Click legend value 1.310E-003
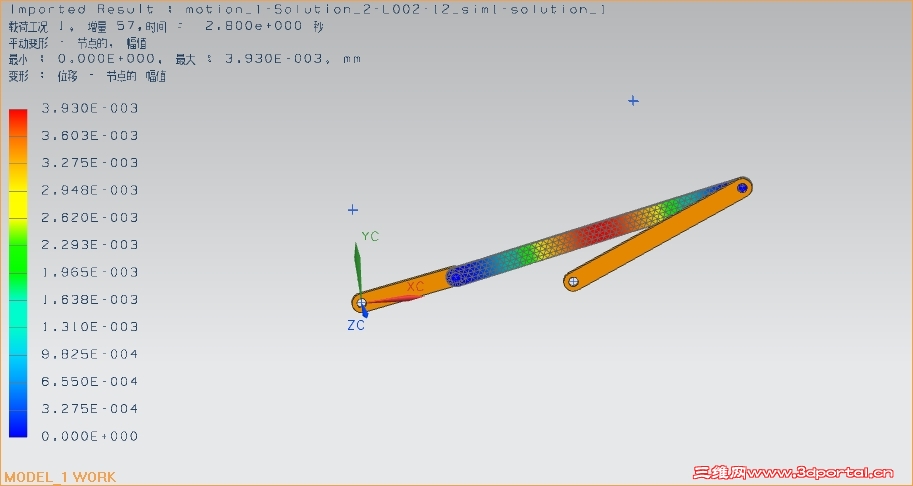 [90, 327]
